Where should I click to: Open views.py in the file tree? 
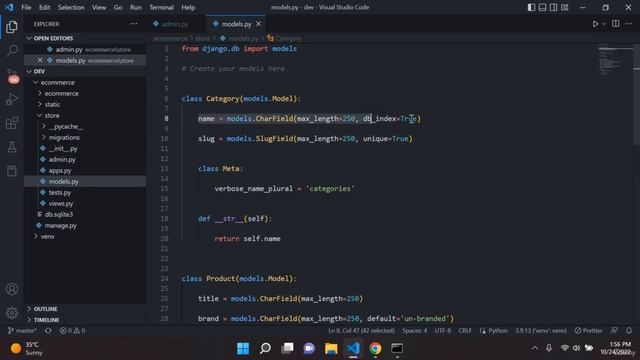85,203
